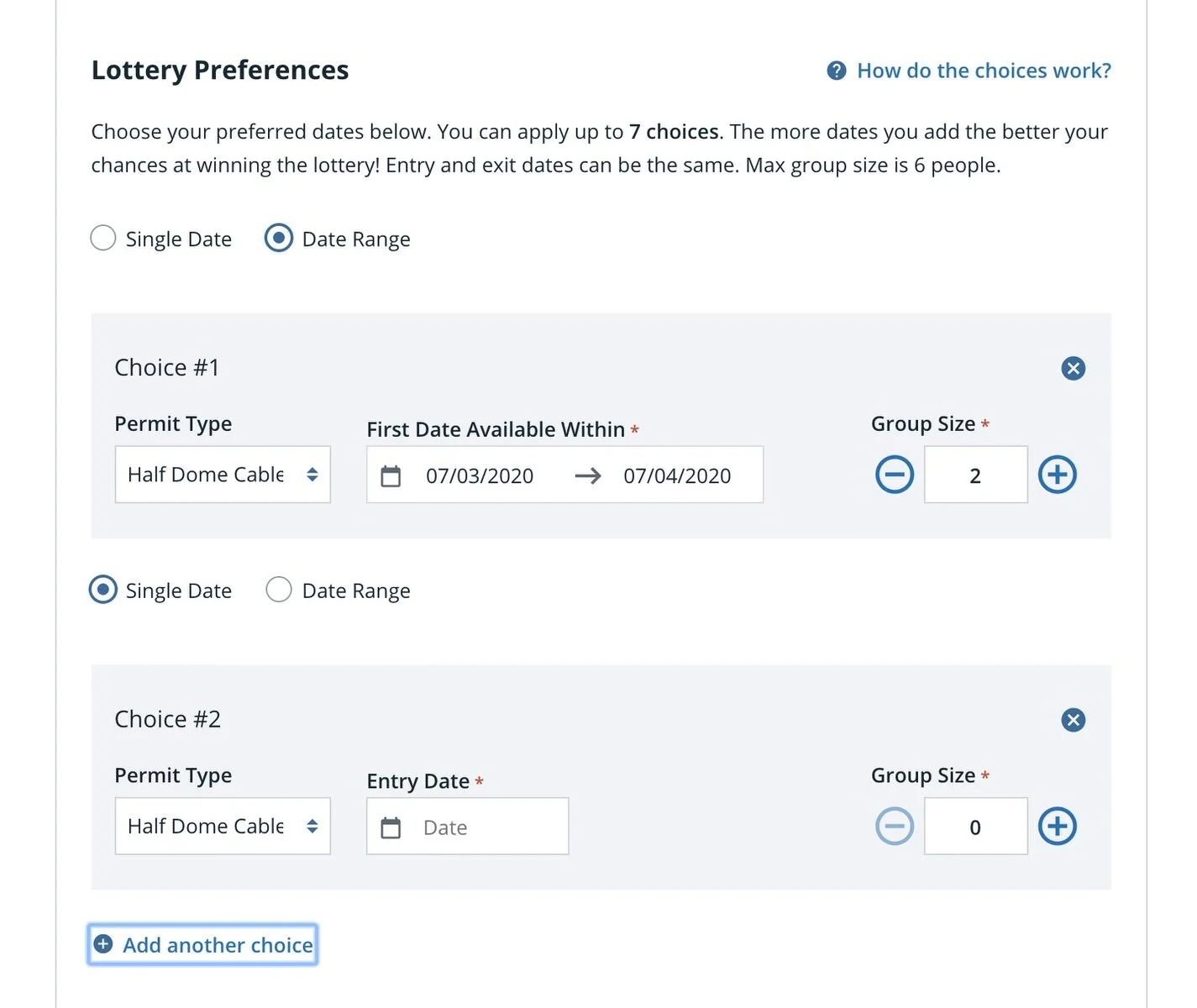Image resolution: width=1197 pixels, height=1008 pixels.
Task: Open the How do the choices work link
Action: coord(984,71)
